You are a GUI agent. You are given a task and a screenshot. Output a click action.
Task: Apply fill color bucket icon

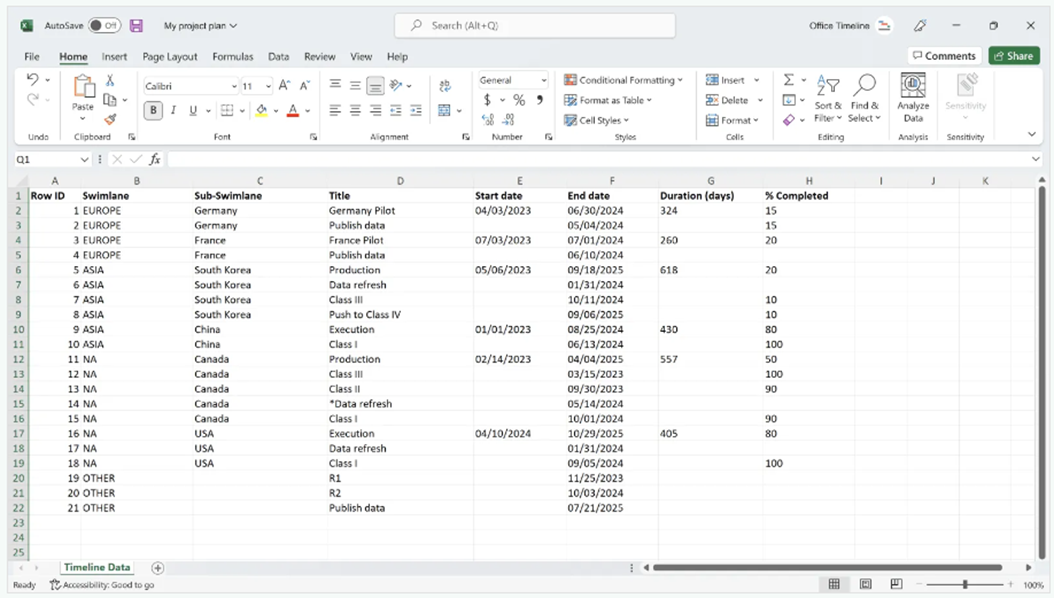point(261,110)
